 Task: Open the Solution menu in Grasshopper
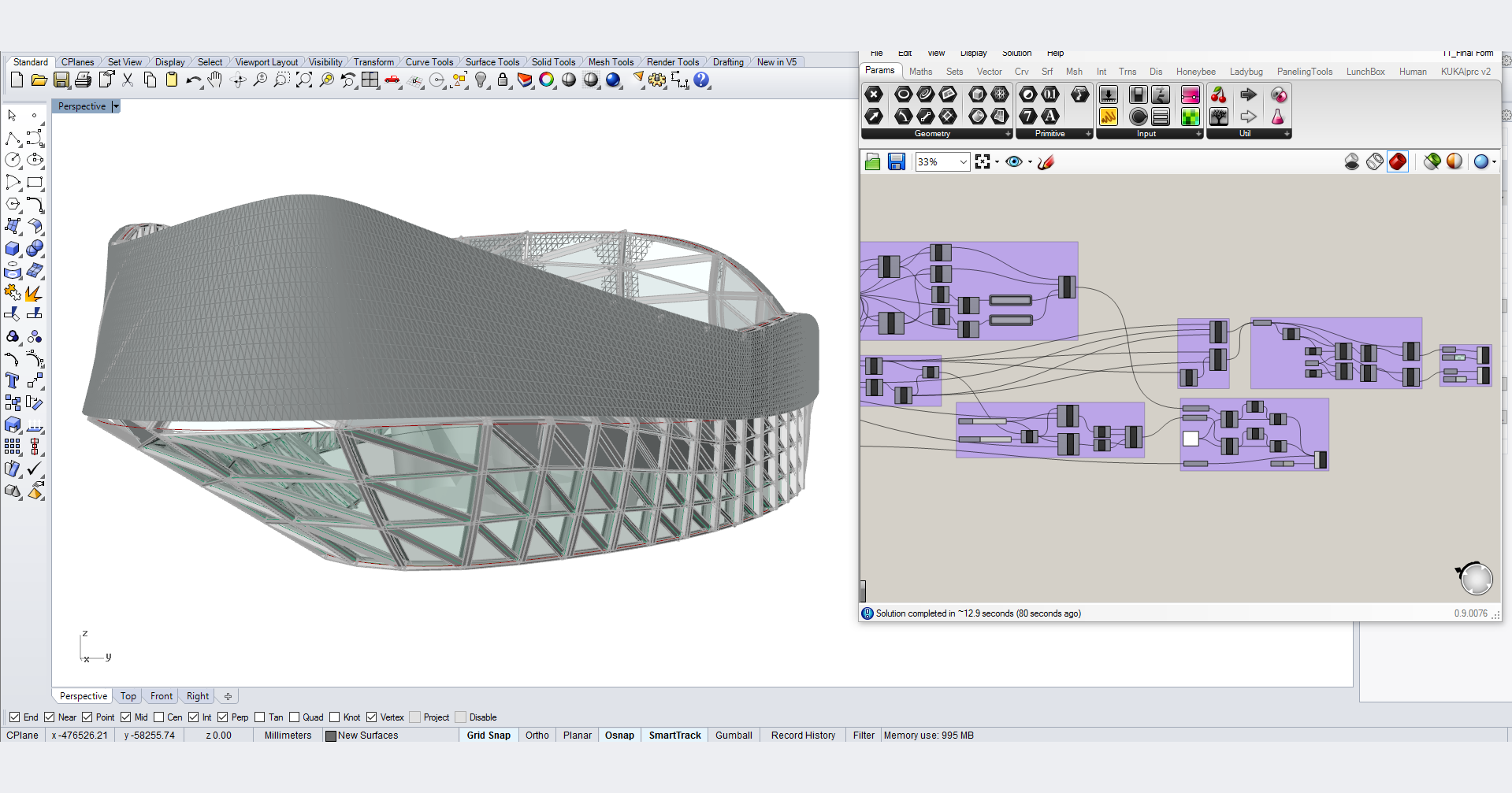click(1016, 53)
